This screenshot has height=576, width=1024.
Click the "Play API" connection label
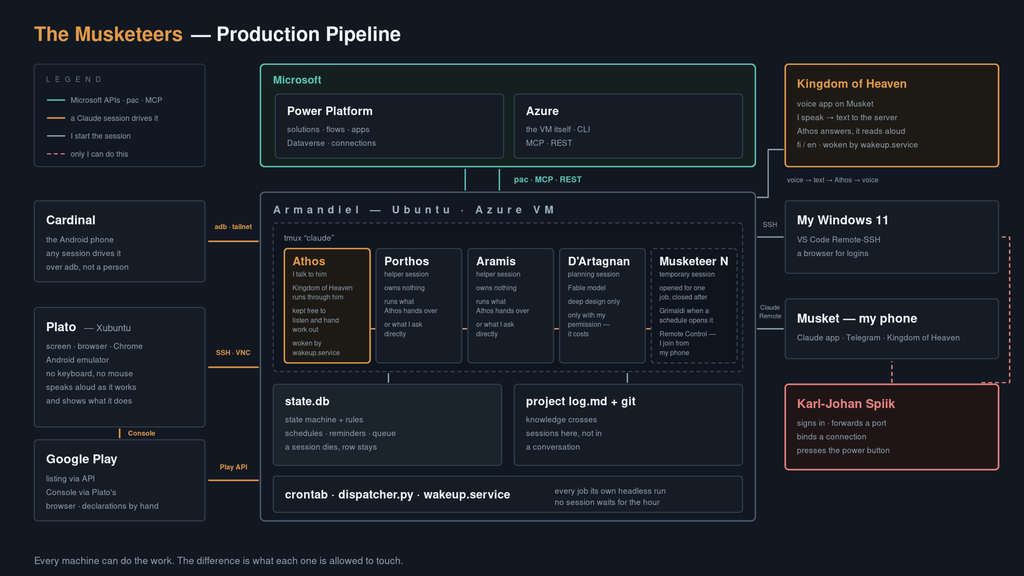[x=233, y=467]
